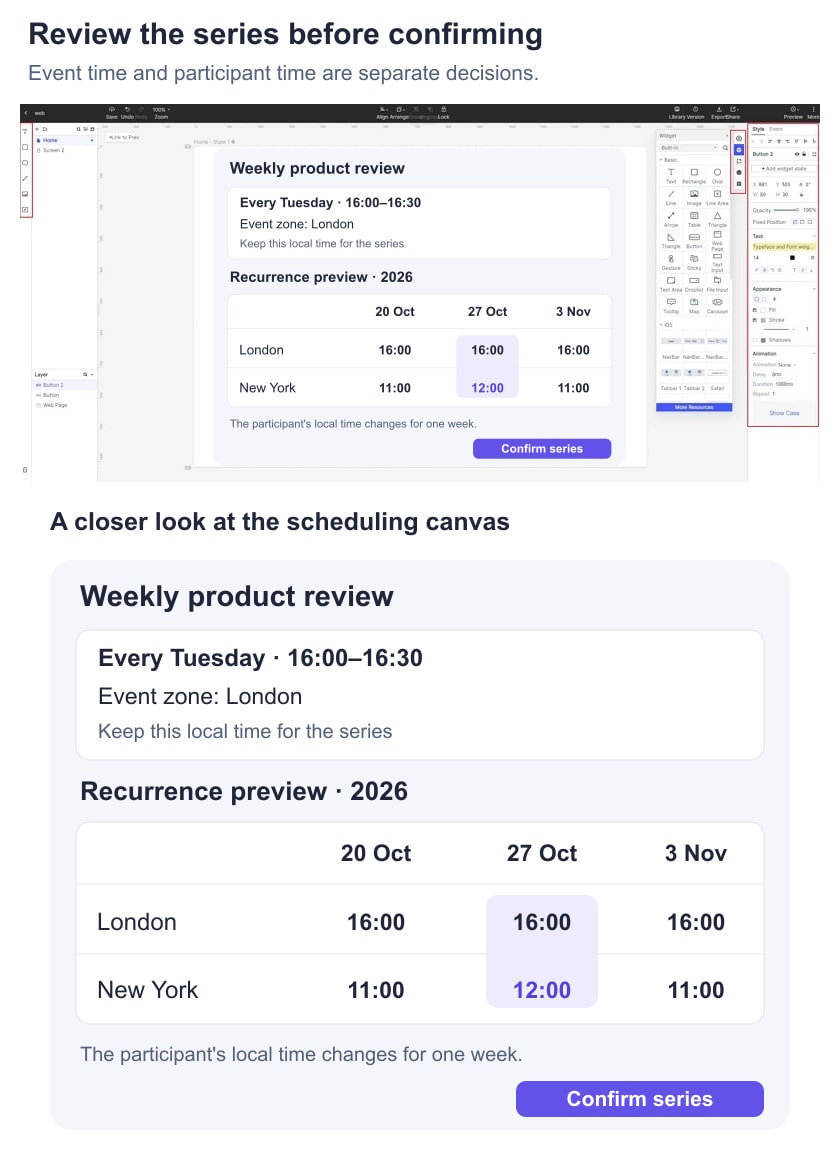Collapse the Animation section

coord(814,354)
